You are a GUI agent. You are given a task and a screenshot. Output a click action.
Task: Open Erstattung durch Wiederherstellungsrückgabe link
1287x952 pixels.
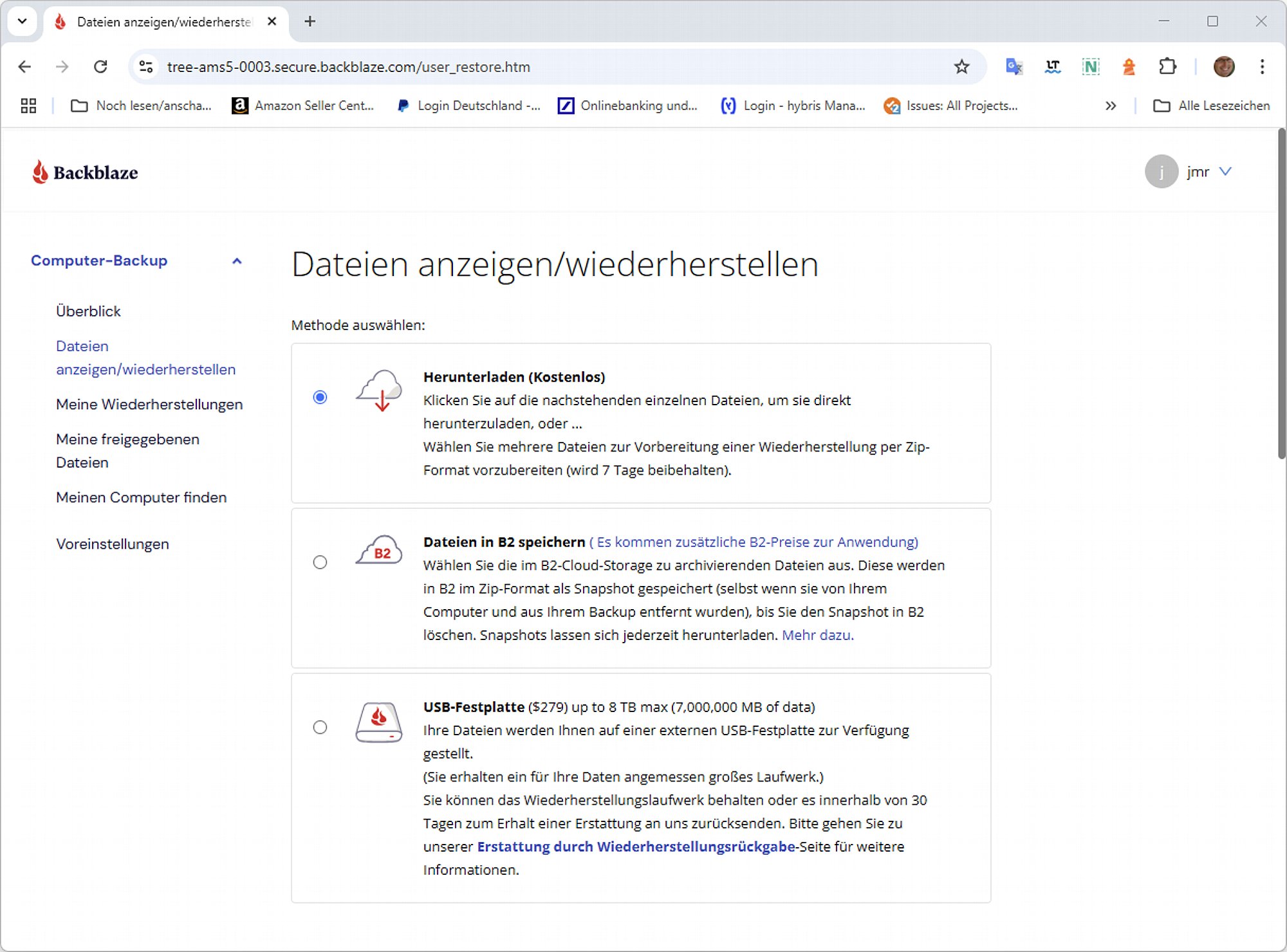pyautogui.click(x=636, y=847)
